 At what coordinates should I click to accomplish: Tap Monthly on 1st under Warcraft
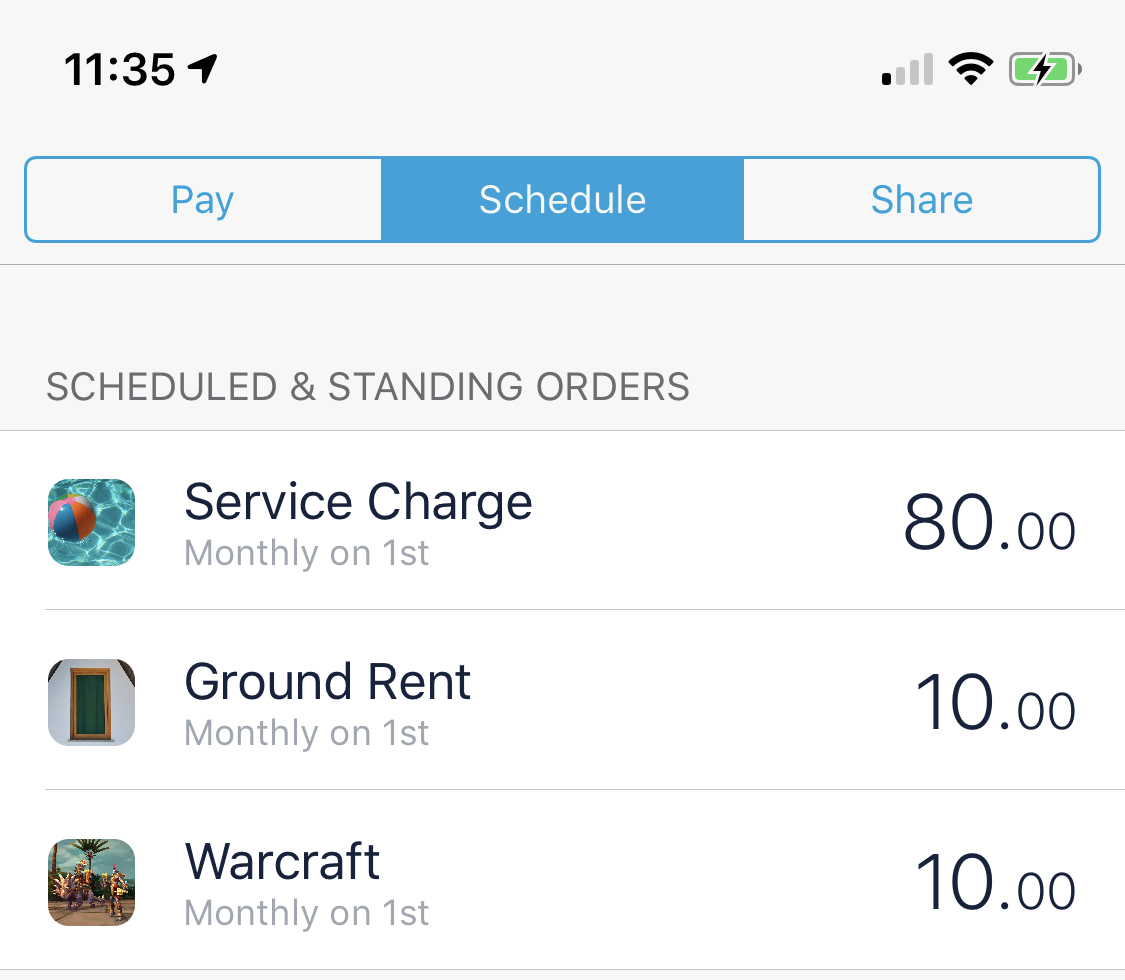(306, 913)
